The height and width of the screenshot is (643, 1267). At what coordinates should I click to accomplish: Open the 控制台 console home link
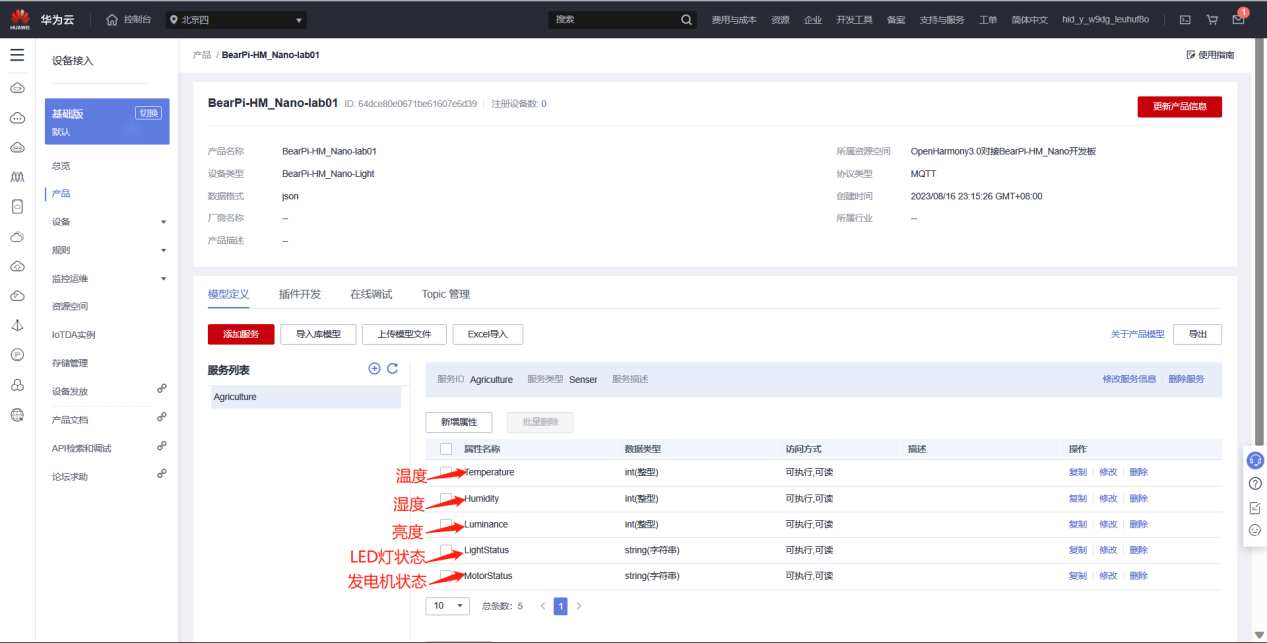click(x=128, y=19)
